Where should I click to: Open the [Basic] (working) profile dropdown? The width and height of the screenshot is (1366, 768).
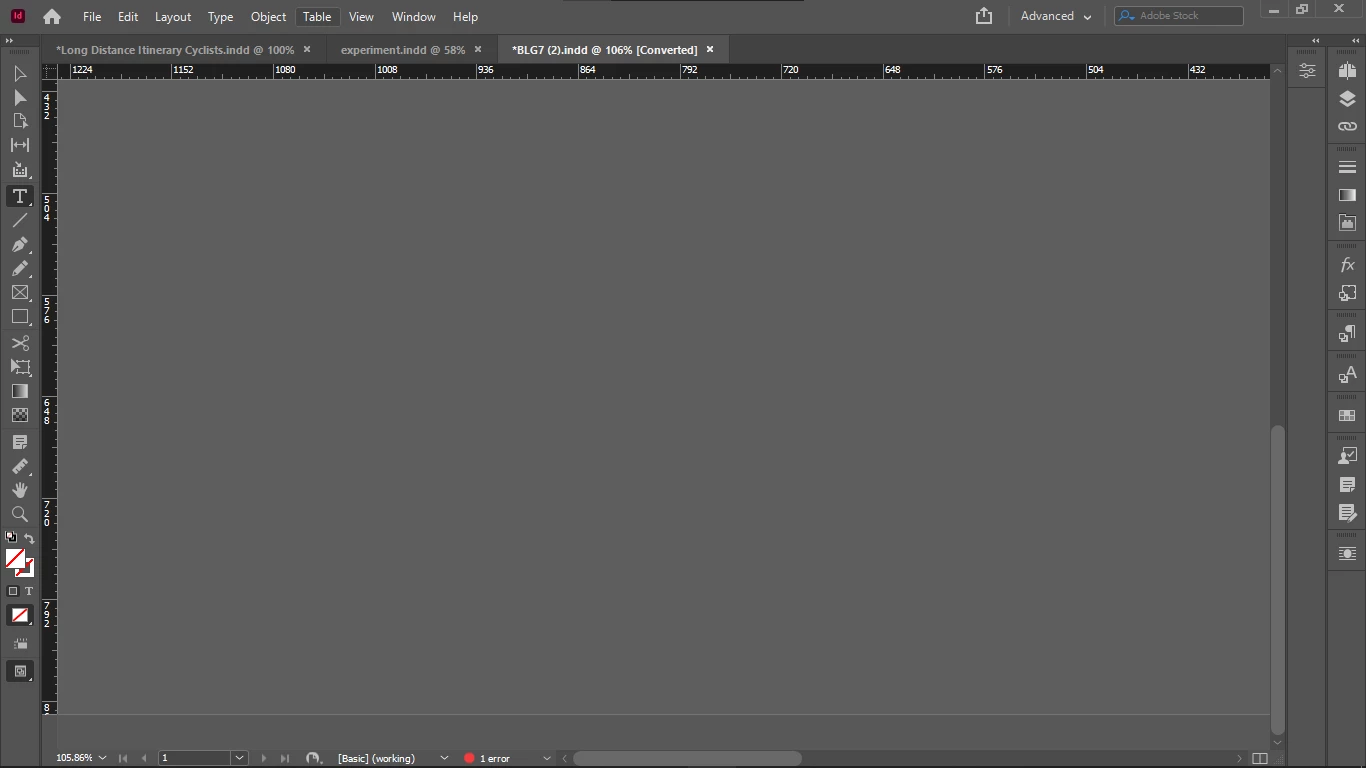[x=445, y=758]
